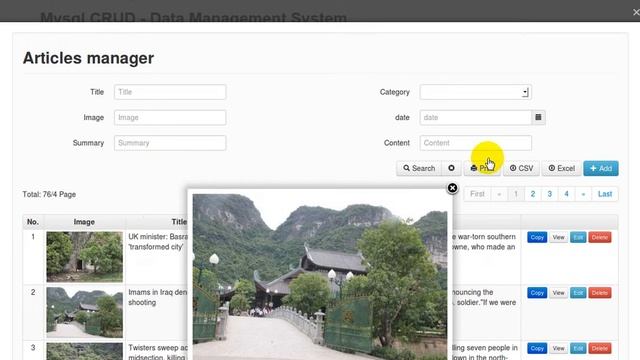This screenshot has width=640, height=360.
Task: View the article in row 2
Action: [558, 293]
